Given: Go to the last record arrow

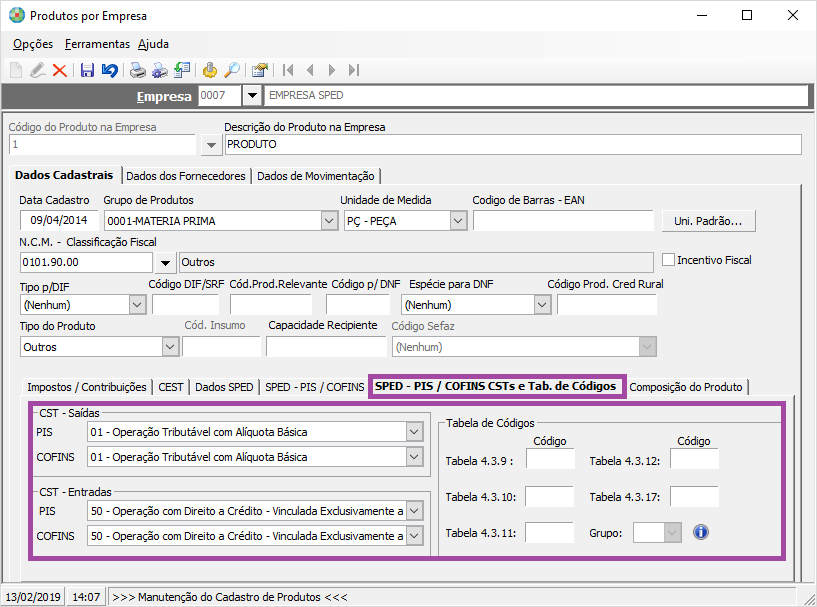Looking at the screenshot, I should tap(354, 70).
